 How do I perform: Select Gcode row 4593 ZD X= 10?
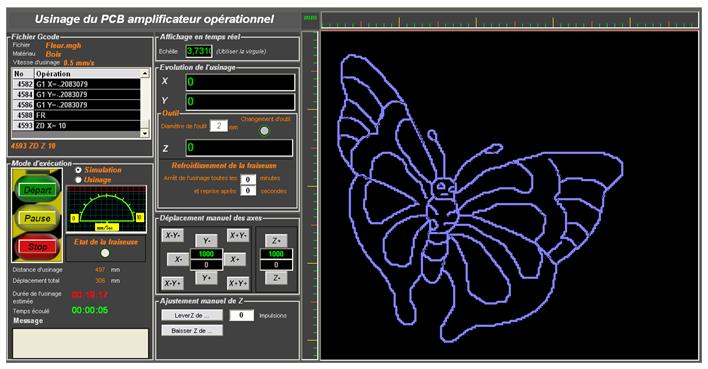click(x=76, y=126)
